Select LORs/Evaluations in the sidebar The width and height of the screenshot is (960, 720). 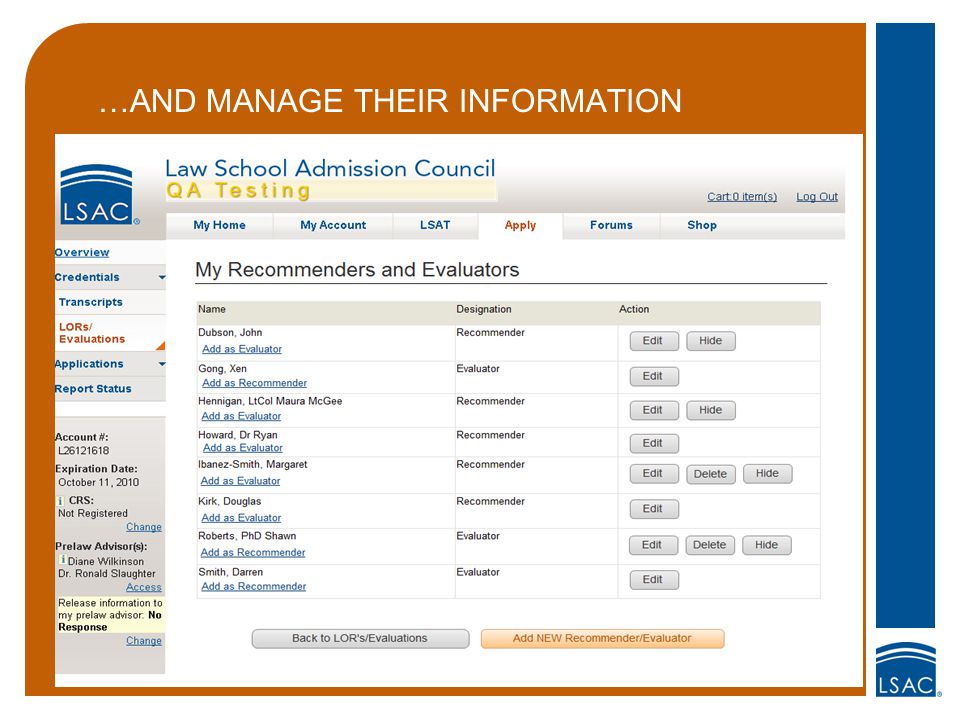click(x=92, y=333)
